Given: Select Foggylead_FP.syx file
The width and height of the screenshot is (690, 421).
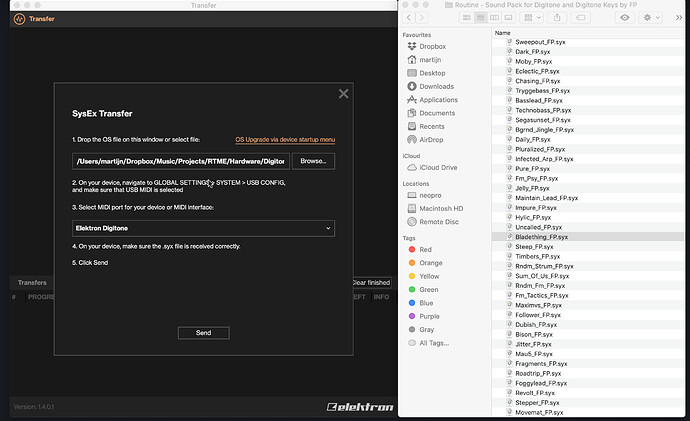Looking at the screenshot, I should pos(541,383).
